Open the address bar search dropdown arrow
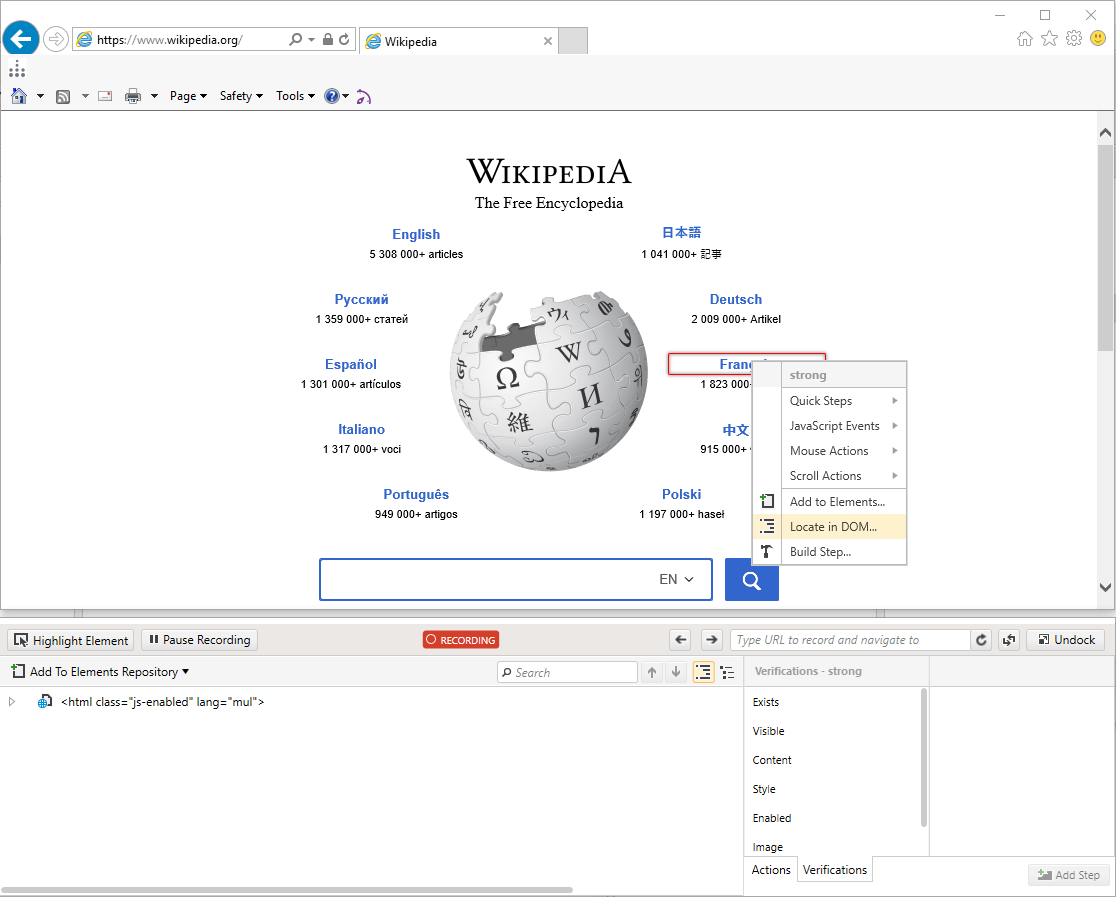 tap(311, 39)
